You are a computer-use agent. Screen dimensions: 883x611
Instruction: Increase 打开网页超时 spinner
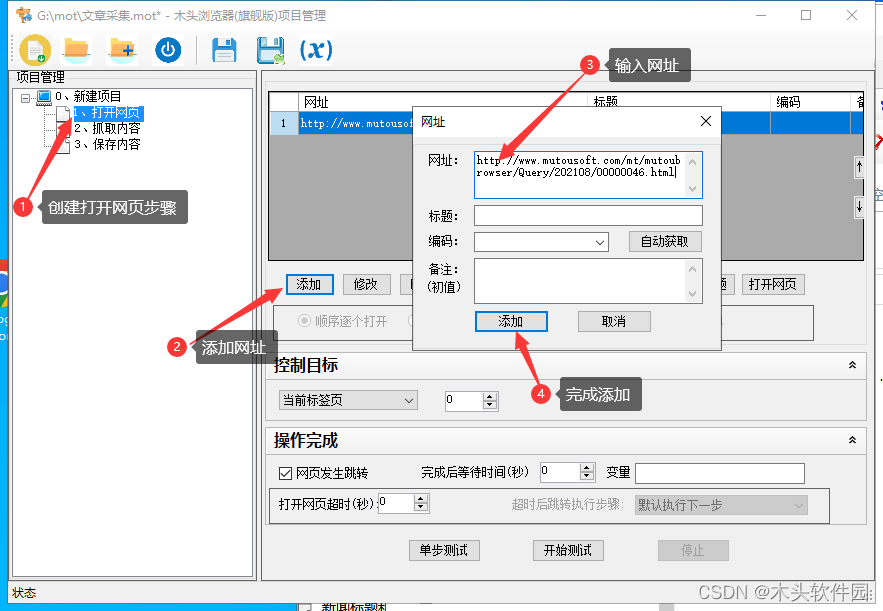pos(421,498)
